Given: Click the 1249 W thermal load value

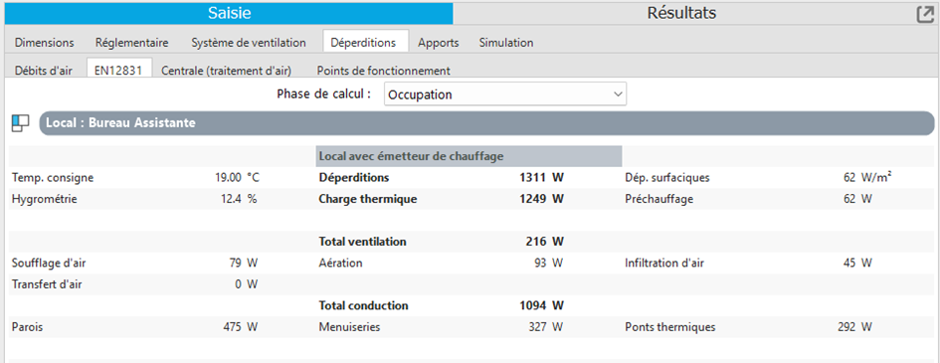Looking at the screenshot, I should tap(541, 199).
